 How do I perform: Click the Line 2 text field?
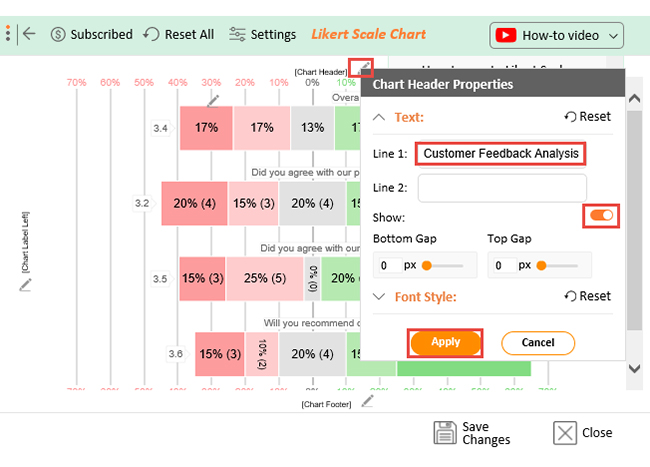[502, 188]
